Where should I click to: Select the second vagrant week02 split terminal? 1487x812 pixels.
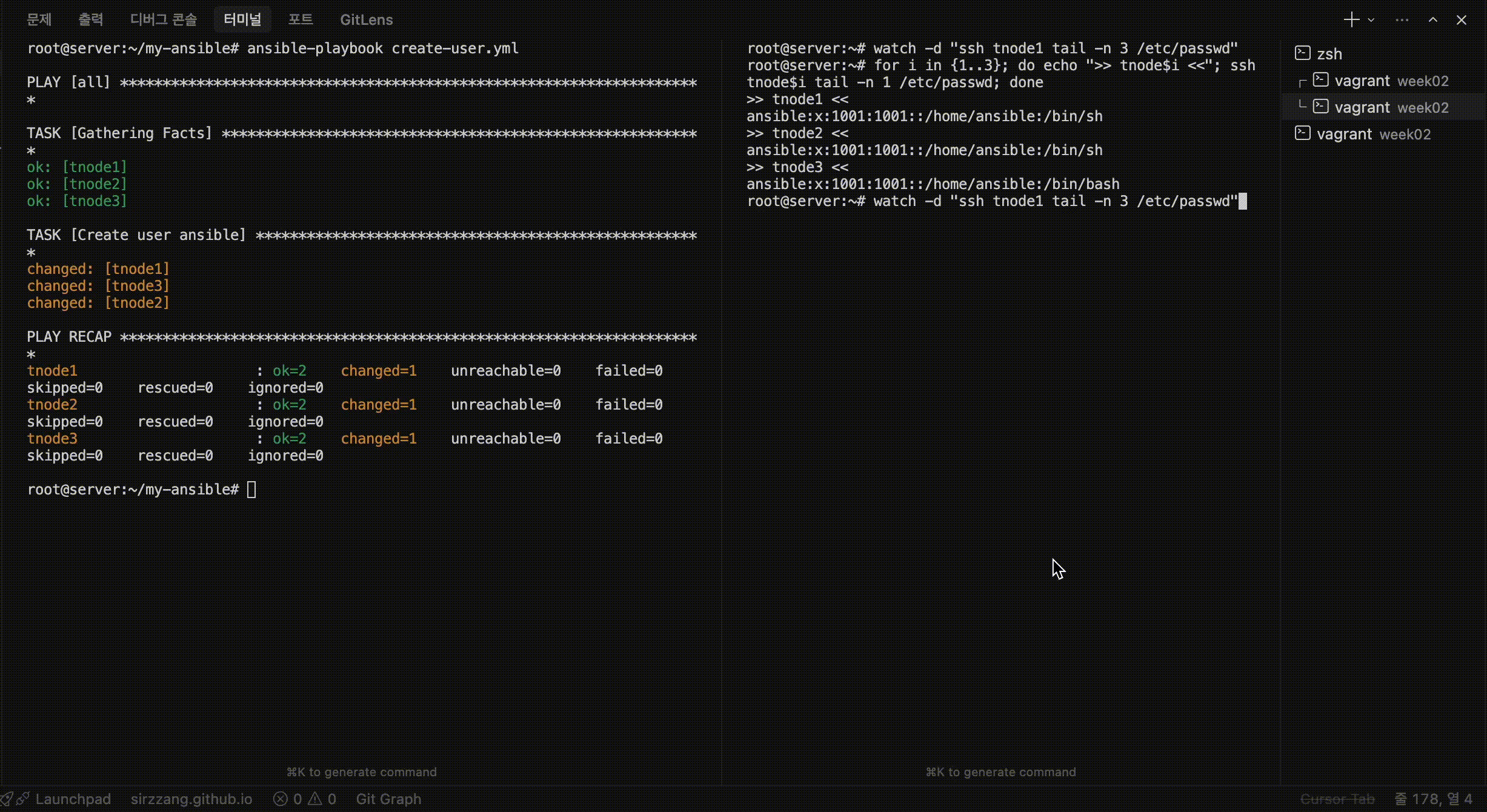pos(1382,107)
